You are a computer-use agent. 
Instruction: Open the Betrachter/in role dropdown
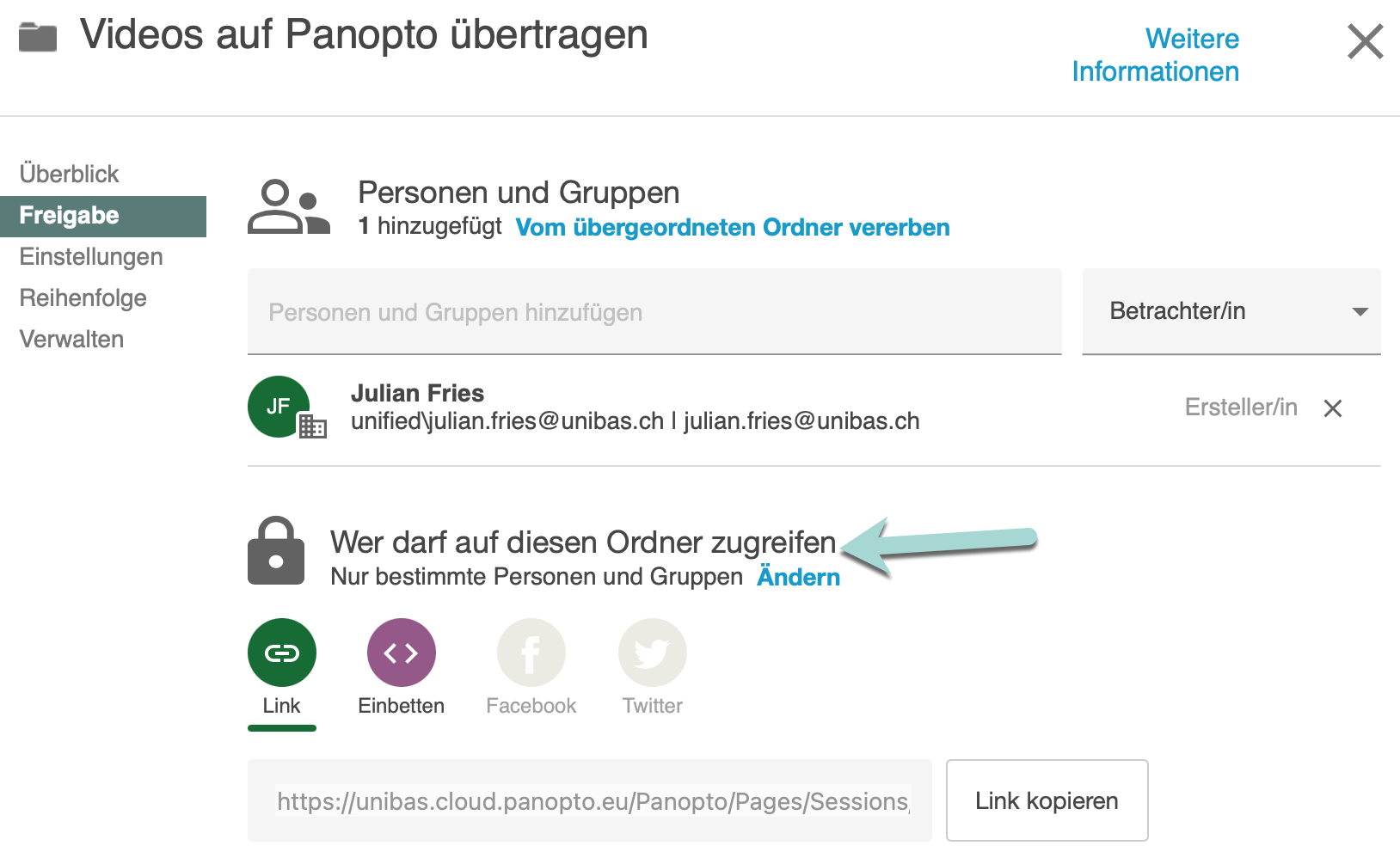tap(1231, 311)
